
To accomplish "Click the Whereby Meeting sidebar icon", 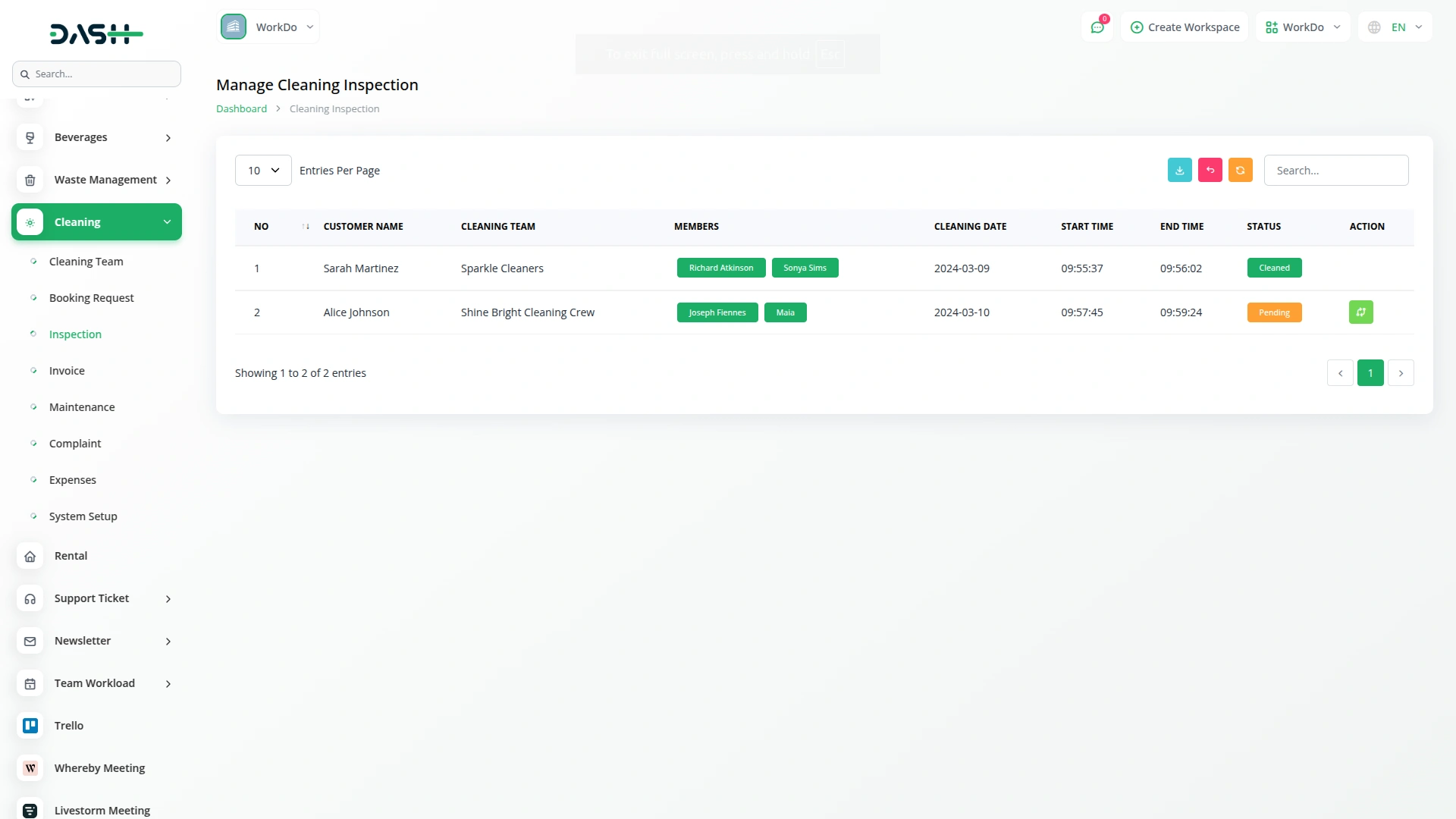I will (x=30, y=768).
